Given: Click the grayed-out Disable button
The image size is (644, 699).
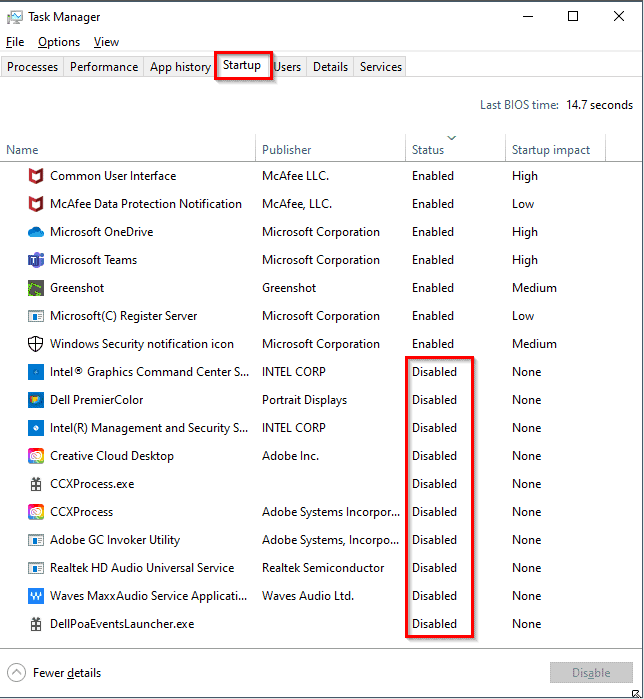Looking at the screenshot, I should click(x=591, y=672).
